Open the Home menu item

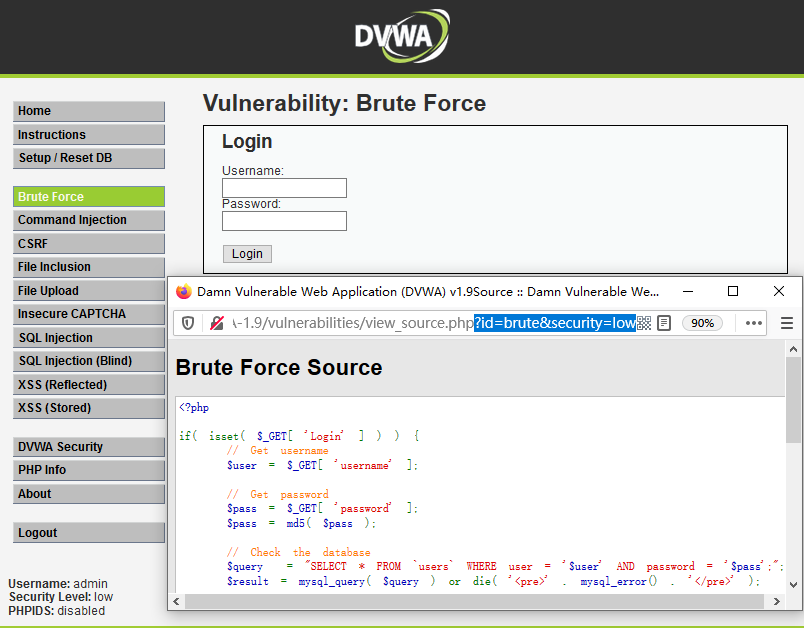tap(89, 111)
